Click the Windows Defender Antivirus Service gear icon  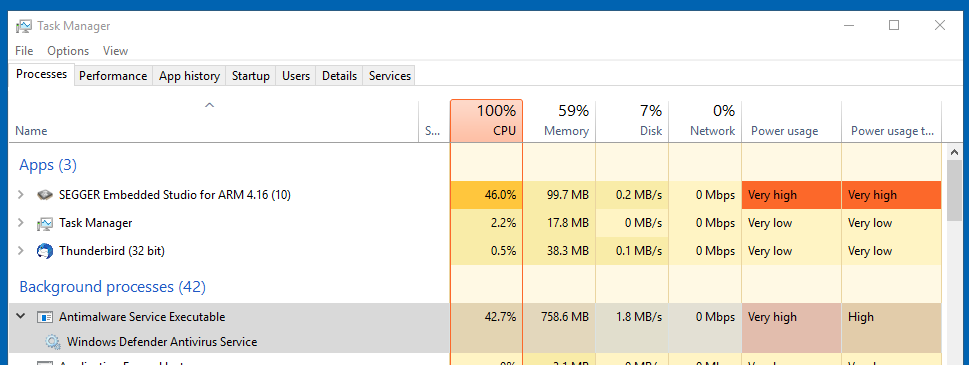53,342
